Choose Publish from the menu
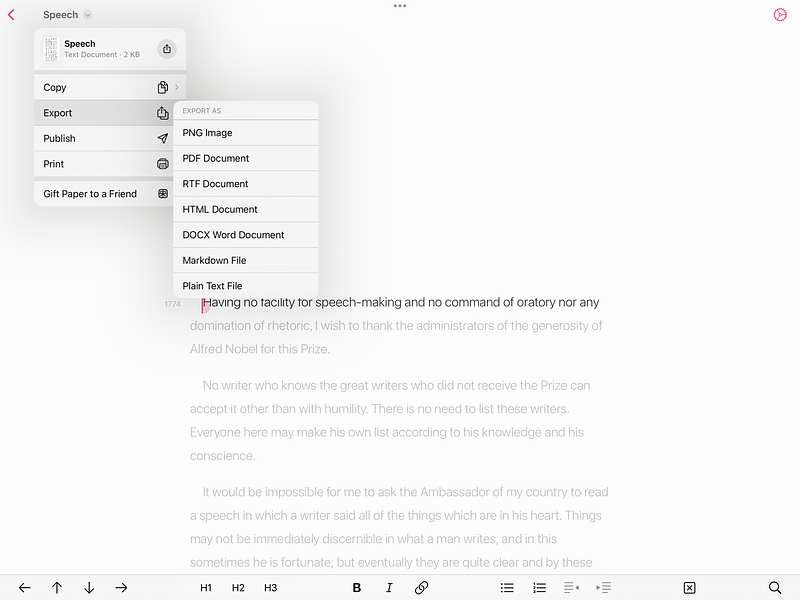The height and width of the screenshot is (600, 800). (104, 138)
